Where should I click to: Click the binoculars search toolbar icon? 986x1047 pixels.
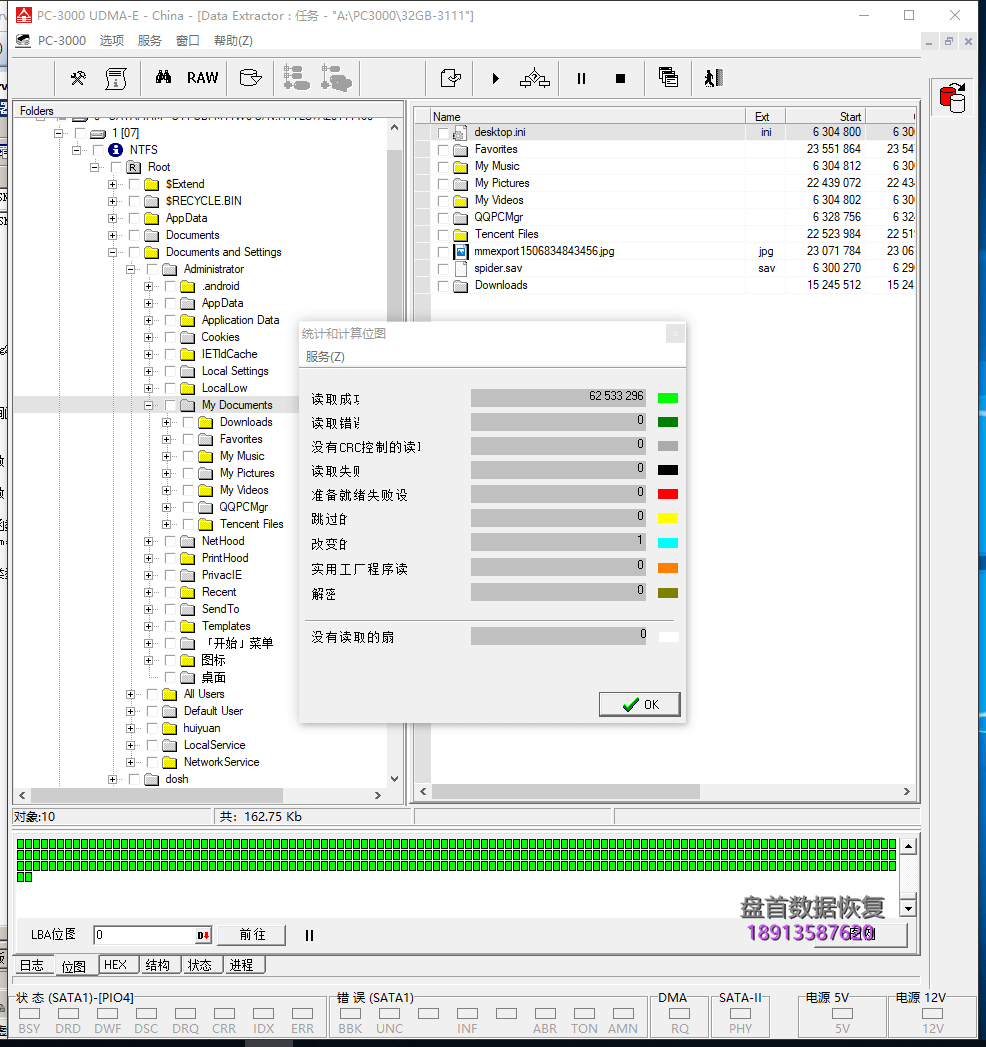(164, 77)
